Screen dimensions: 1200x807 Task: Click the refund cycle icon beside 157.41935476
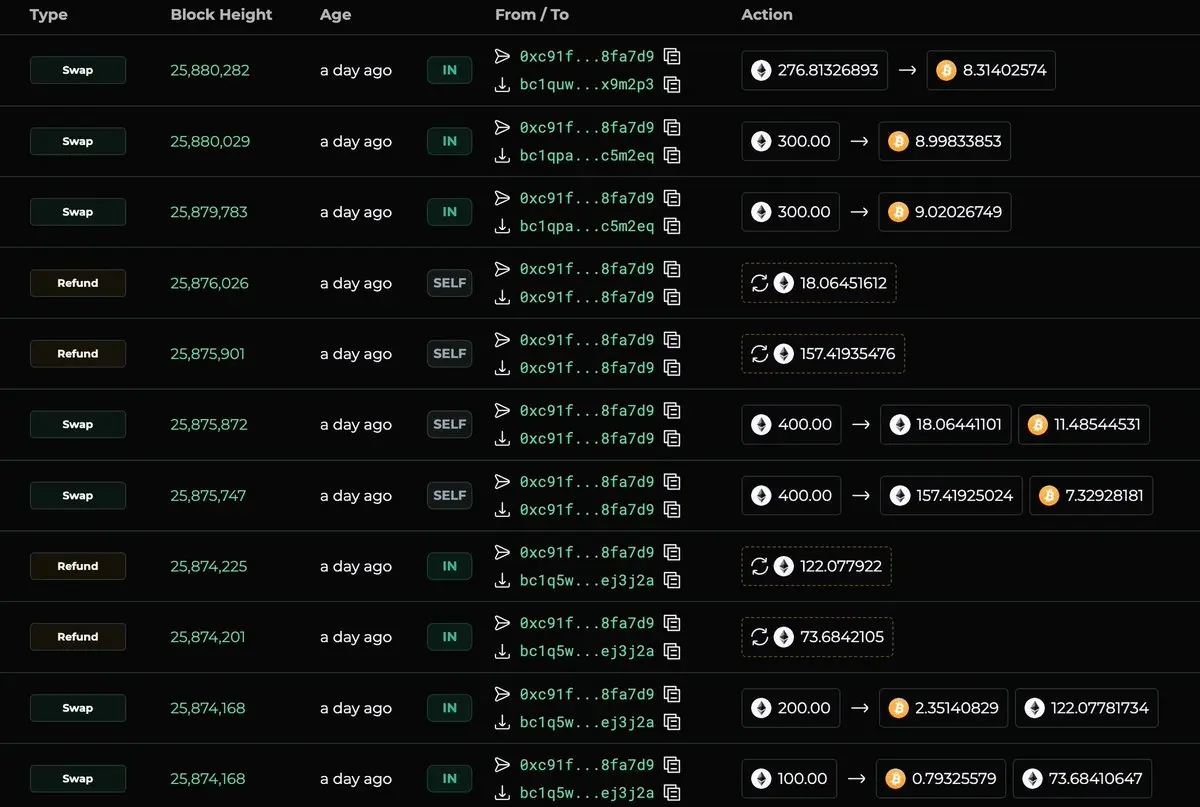pyautogui.click(x=759, y=354)
